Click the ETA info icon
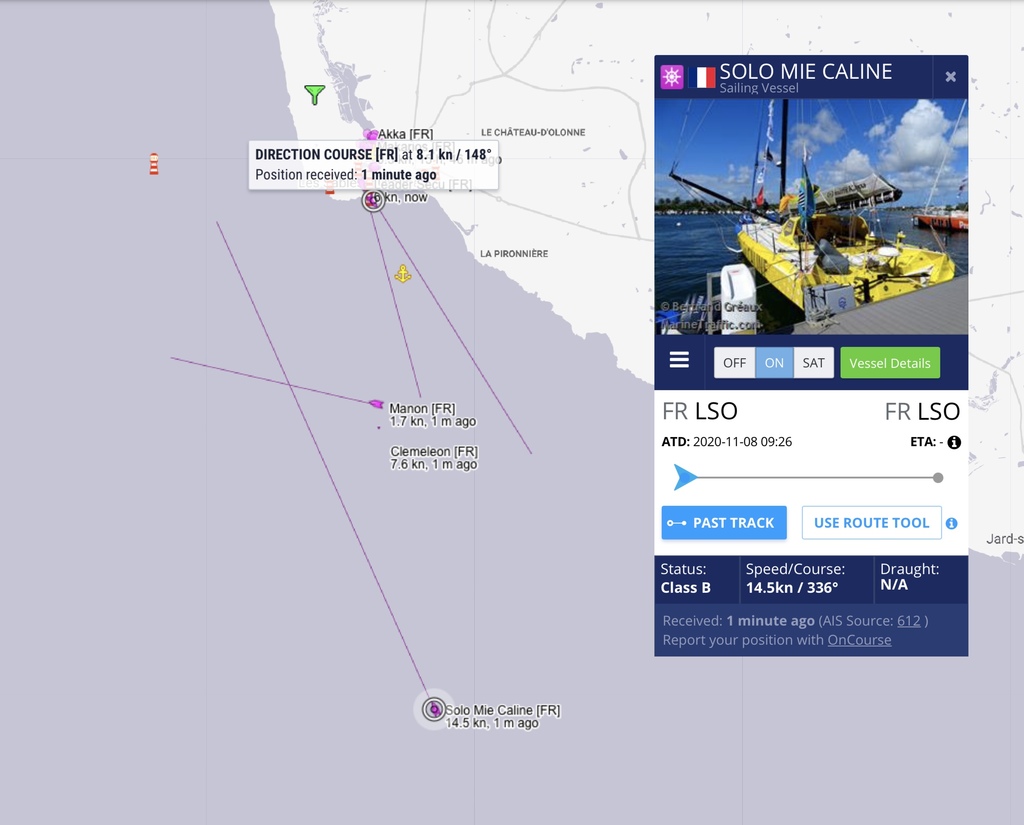Image resolution: width=1024 pixels, height=825 pixels. click(x=954, y=442)
